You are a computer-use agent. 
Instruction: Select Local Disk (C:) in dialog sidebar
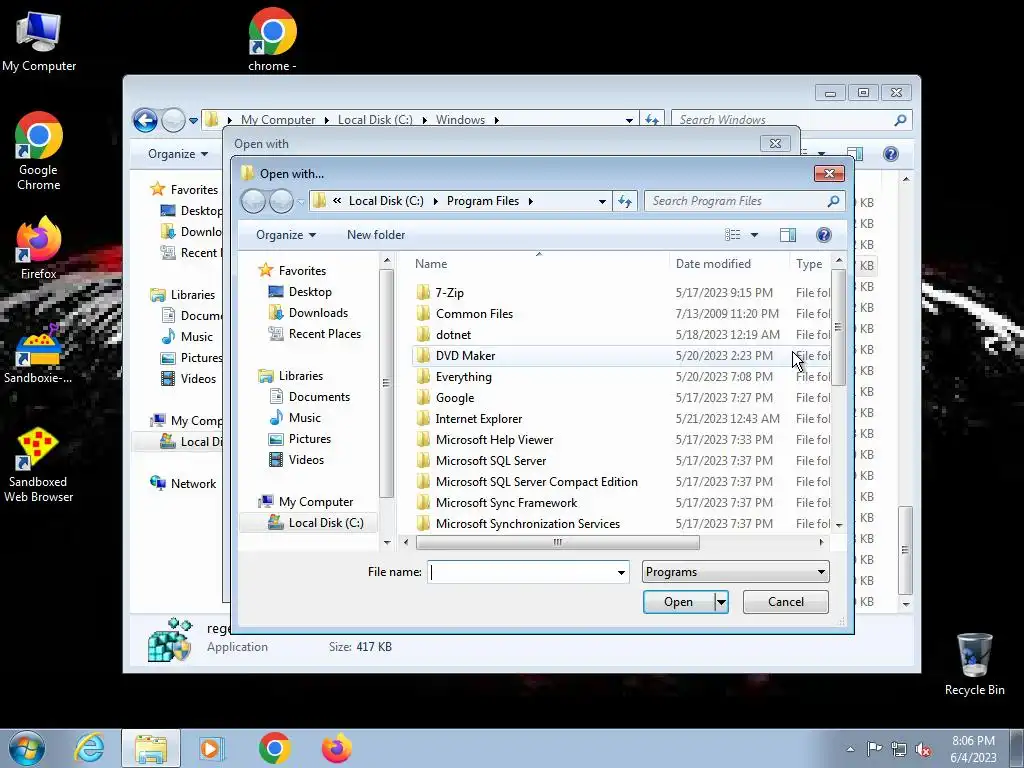pyautogui.click(x=326, y=522)
